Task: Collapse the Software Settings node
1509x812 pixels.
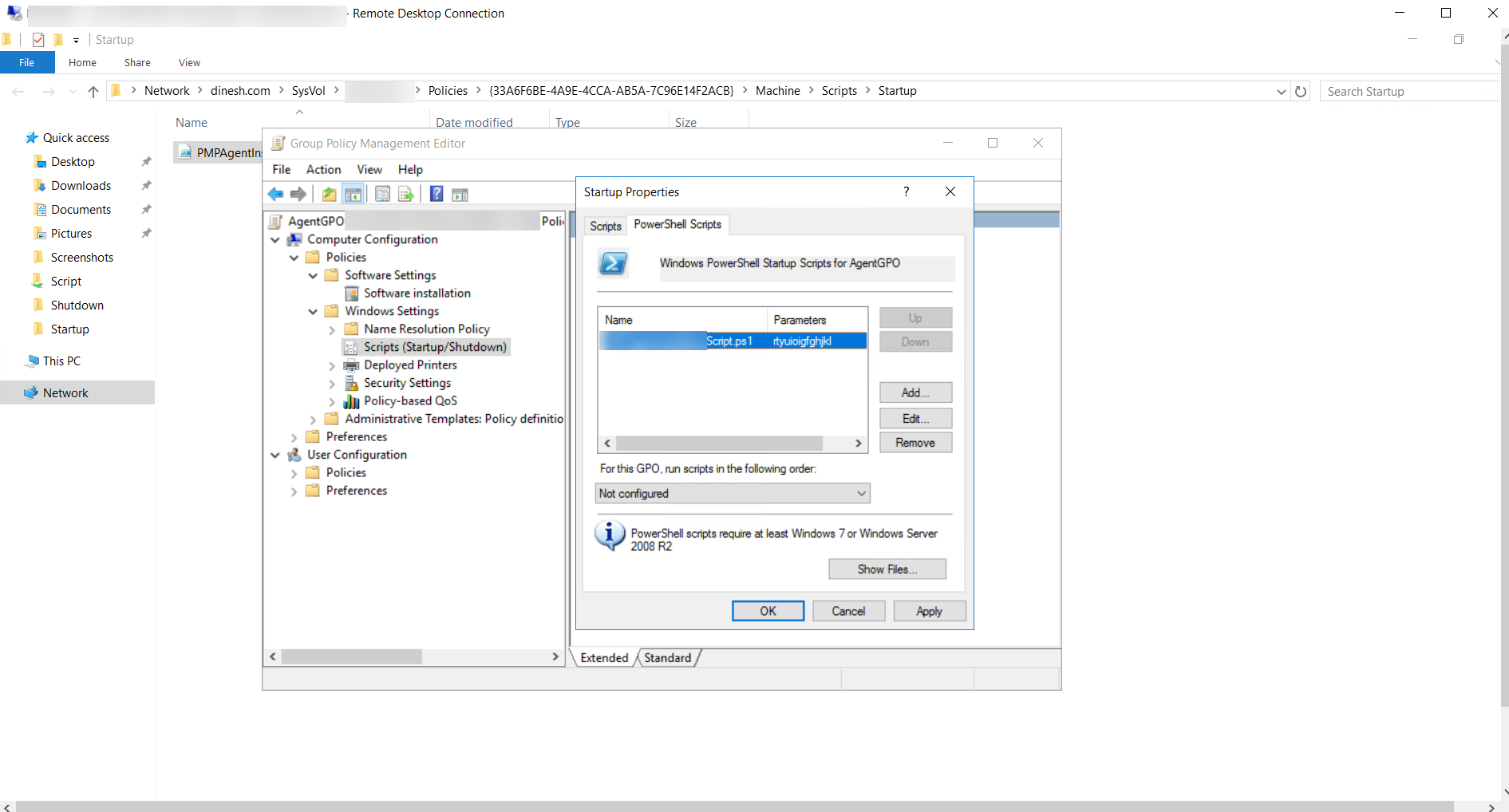Action: 313,276
